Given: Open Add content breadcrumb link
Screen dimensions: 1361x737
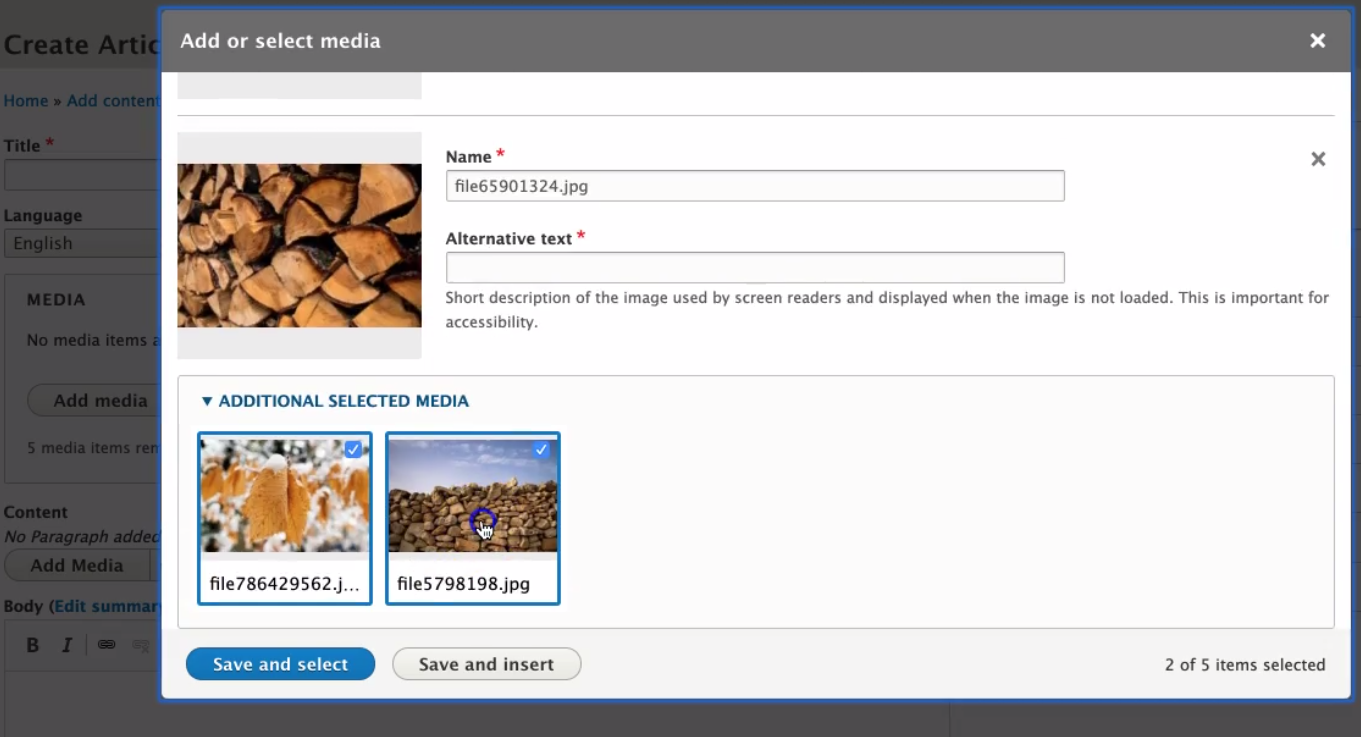Looking at the screenshot, I should pyautogui.click(x=112, y=101).
